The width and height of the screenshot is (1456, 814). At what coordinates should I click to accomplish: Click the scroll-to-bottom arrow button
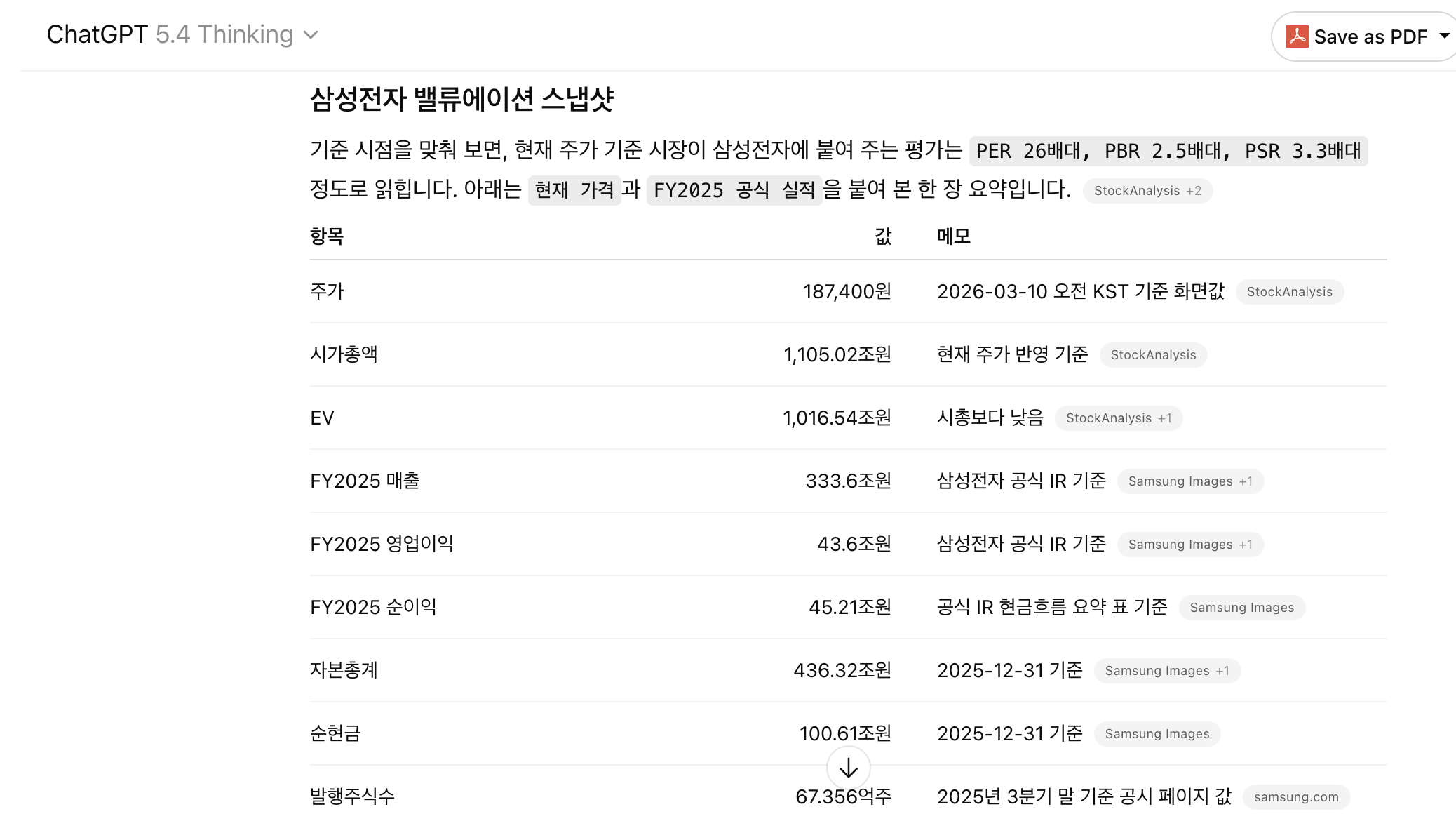pyautogui.click(x=848, y=768)
